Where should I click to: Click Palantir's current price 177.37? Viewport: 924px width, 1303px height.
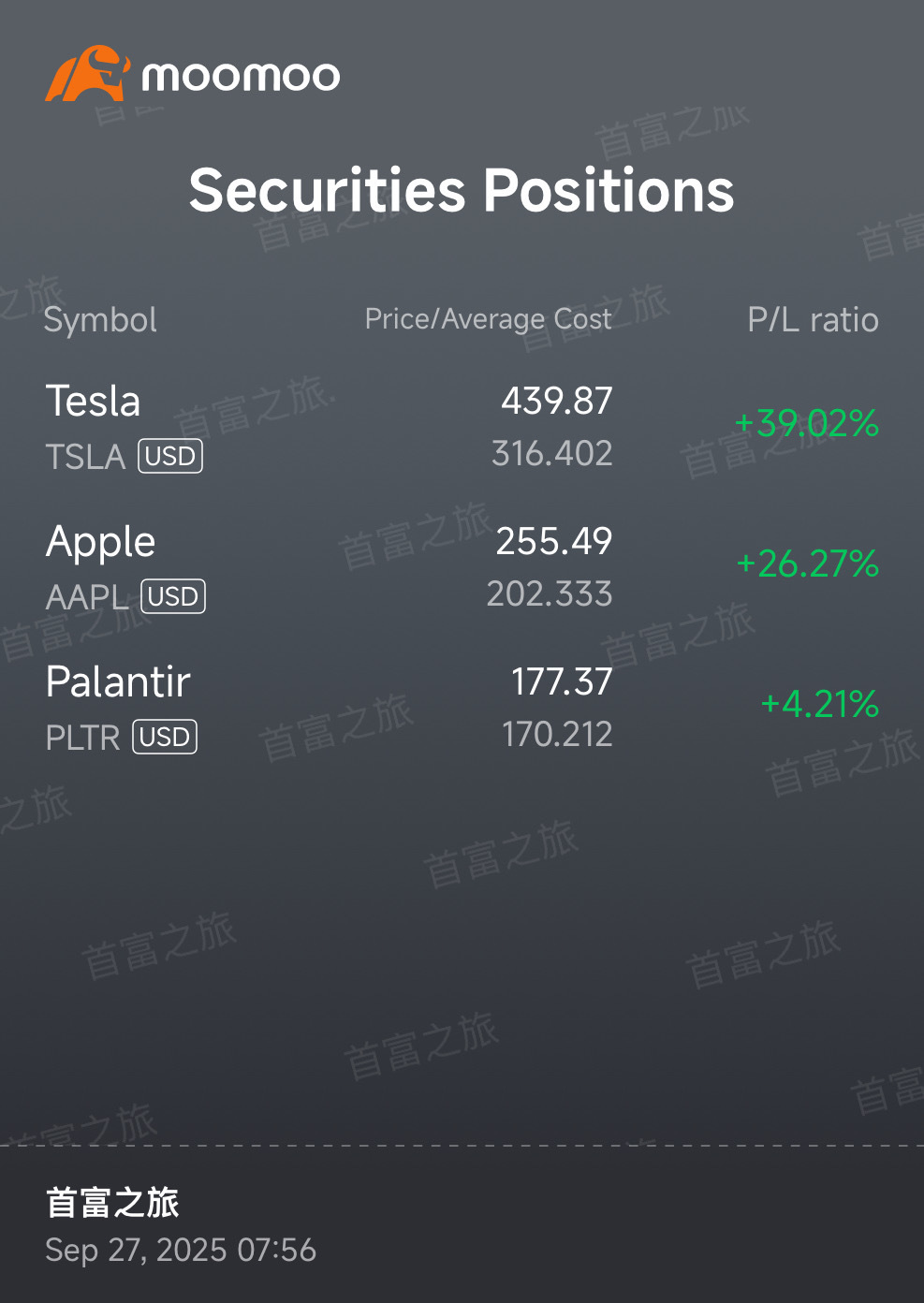tap(562, 681)
